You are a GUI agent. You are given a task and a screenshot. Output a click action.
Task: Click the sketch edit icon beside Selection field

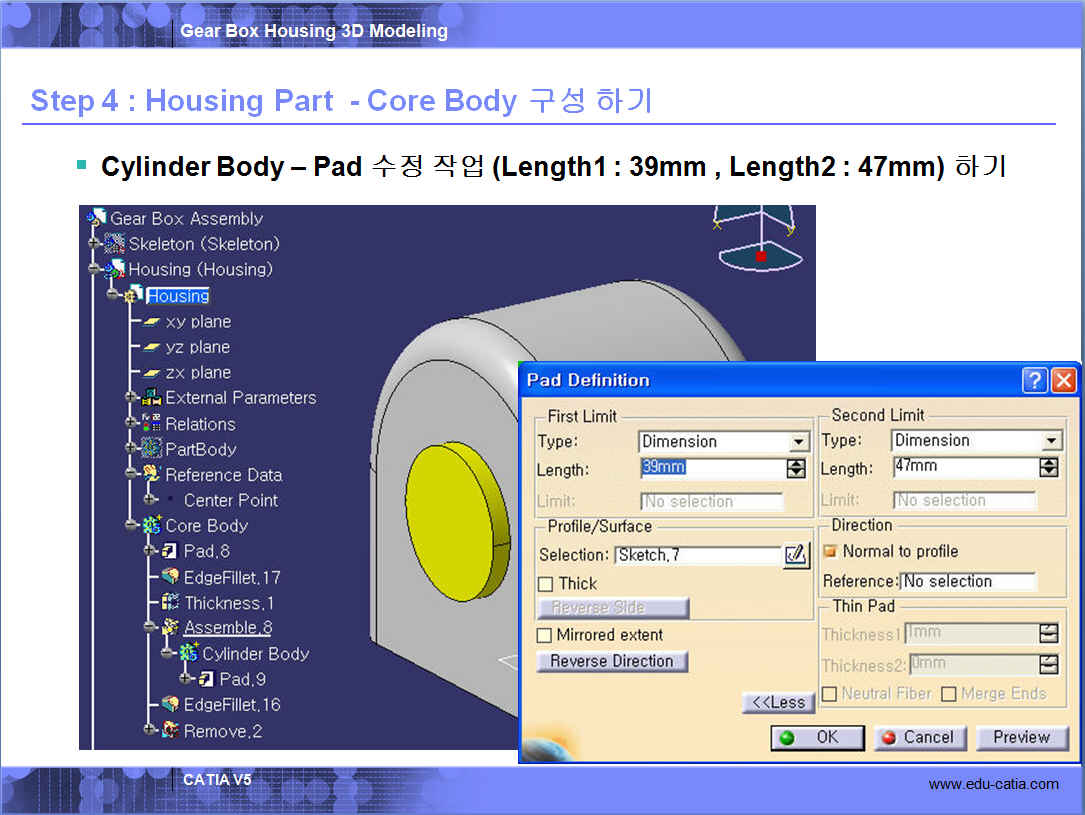click(796, 555)
